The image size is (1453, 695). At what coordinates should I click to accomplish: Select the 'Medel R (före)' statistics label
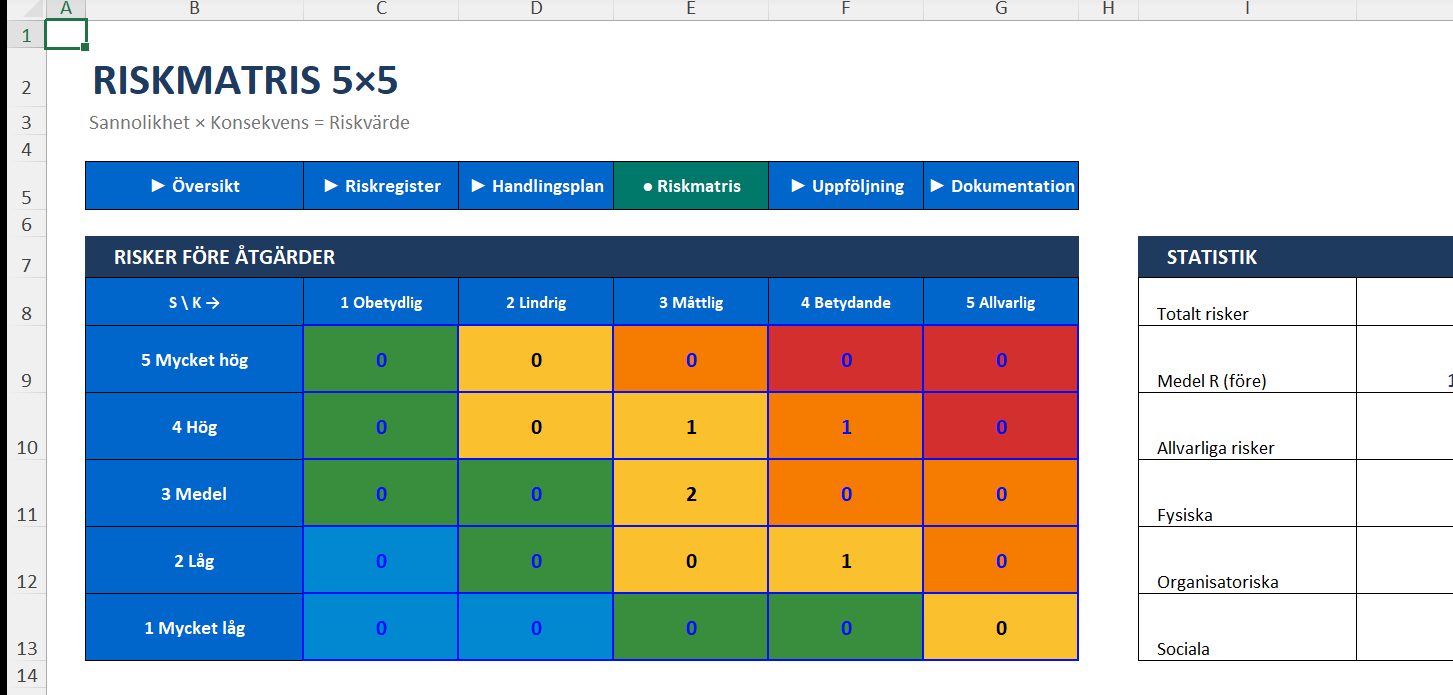[1247, 359]
